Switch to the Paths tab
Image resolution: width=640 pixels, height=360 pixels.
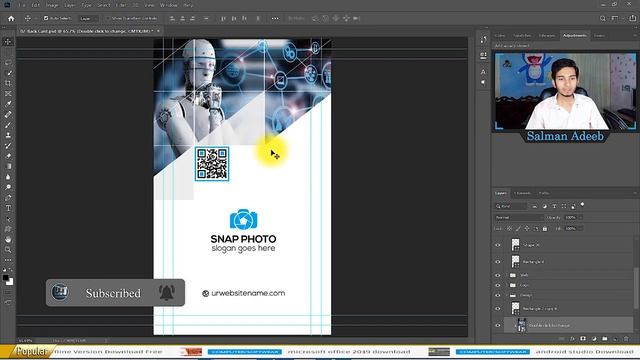click(x=544, y=193)
